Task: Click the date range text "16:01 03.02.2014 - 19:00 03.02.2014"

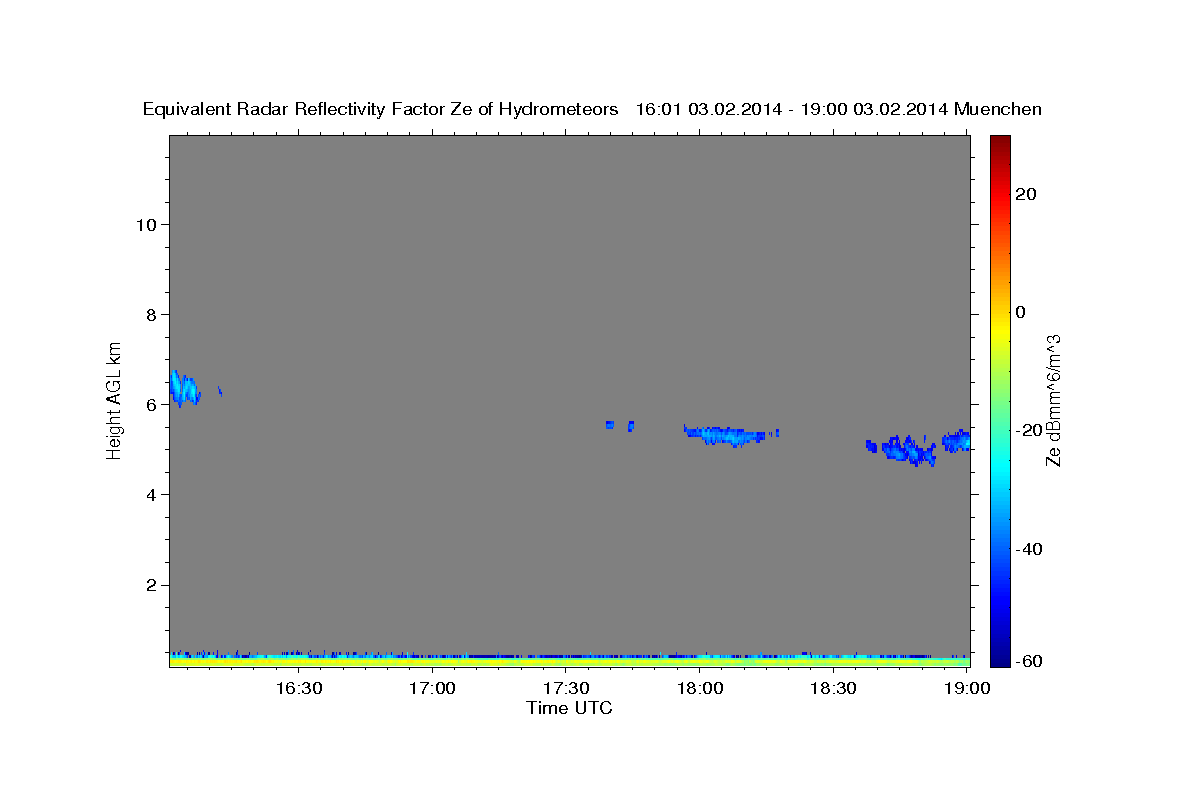Action: point(792,109)
